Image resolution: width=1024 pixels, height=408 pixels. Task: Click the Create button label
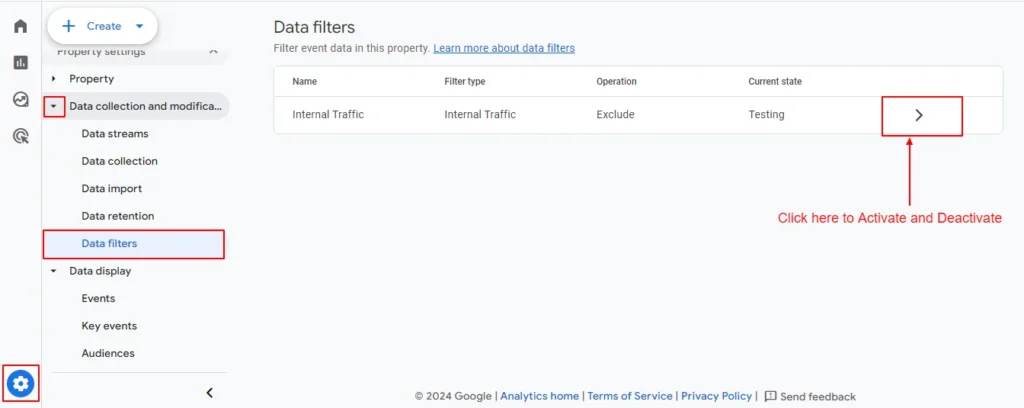(104, 26)
